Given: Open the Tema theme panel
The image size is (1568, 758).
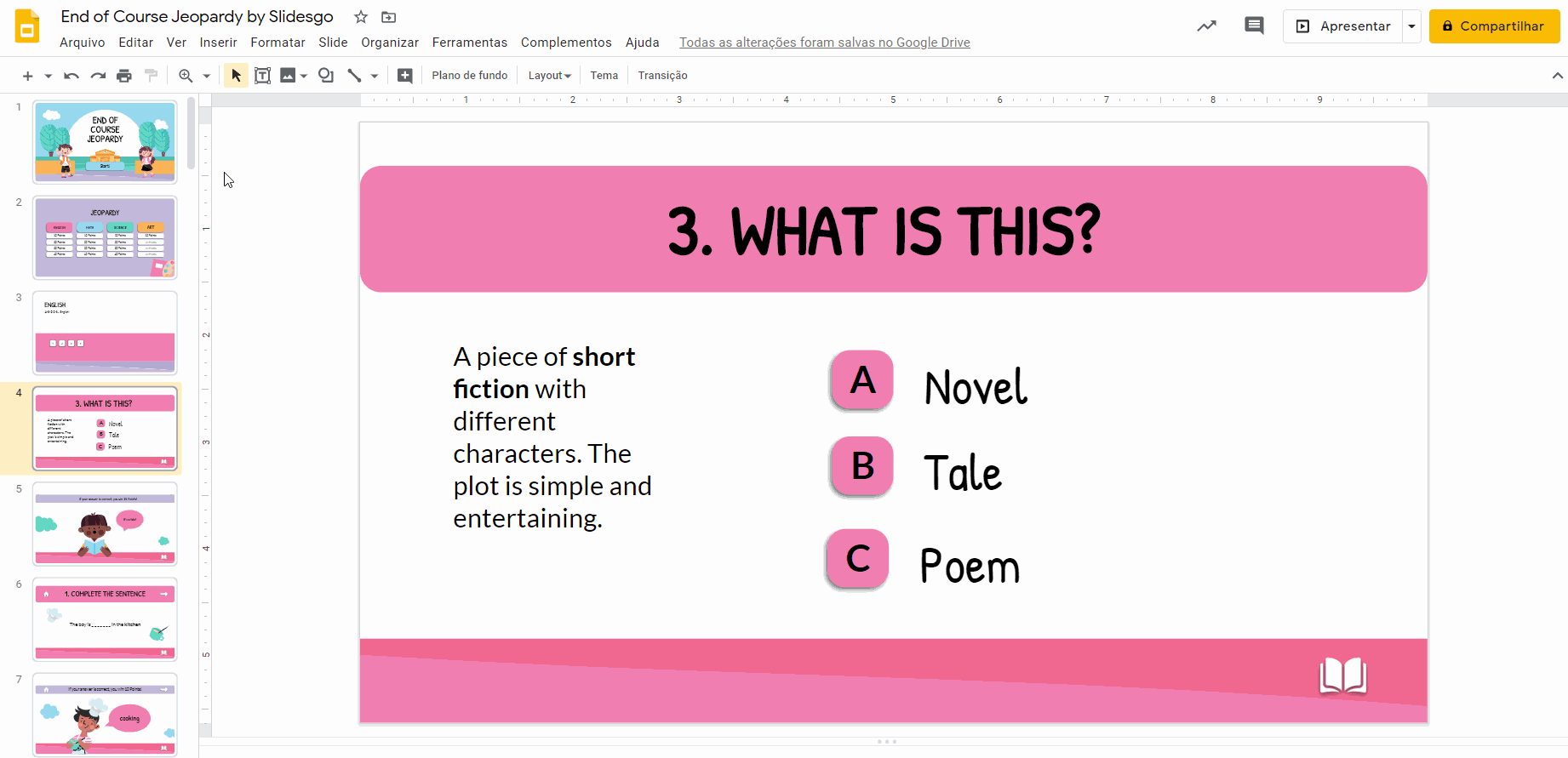Looking at the screenshot, I should point(604,76).
